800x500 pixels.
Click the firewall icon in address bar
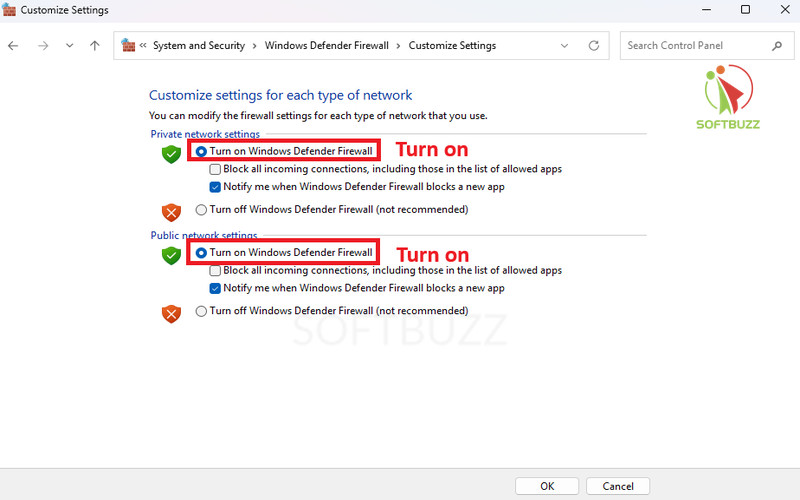click(x=128, y=45)
